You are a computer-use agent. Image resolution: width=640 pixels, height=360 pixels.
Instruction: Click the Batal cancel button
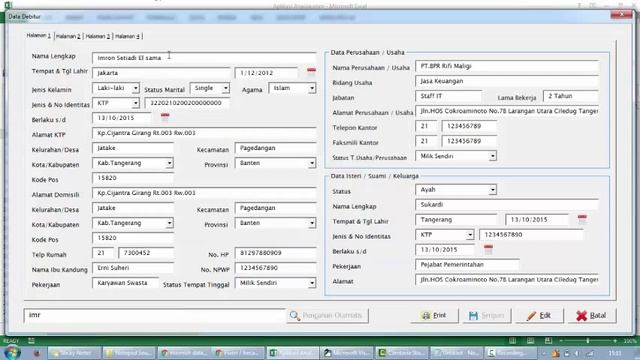click(592, 316)
